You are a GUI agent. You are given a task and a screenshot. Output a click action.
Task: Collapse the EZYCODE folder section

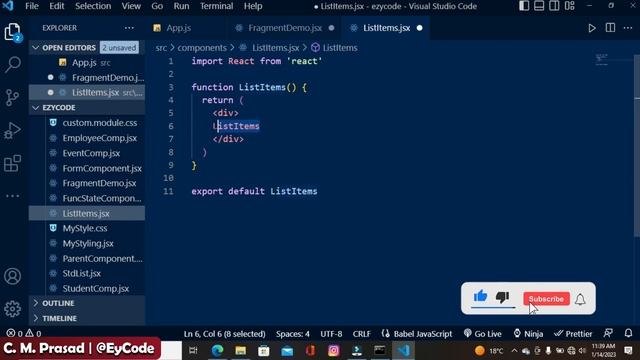point(36,107)
